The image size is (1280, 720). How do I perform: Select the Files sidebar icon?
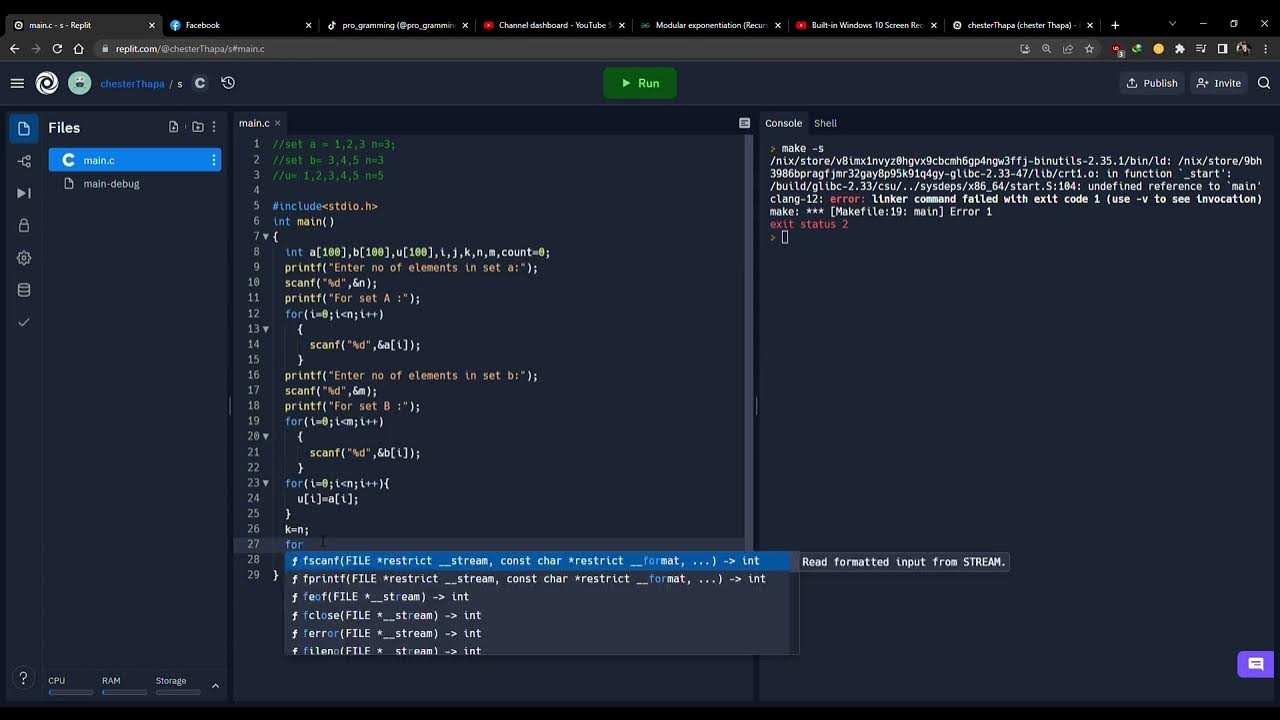(24, 128)
